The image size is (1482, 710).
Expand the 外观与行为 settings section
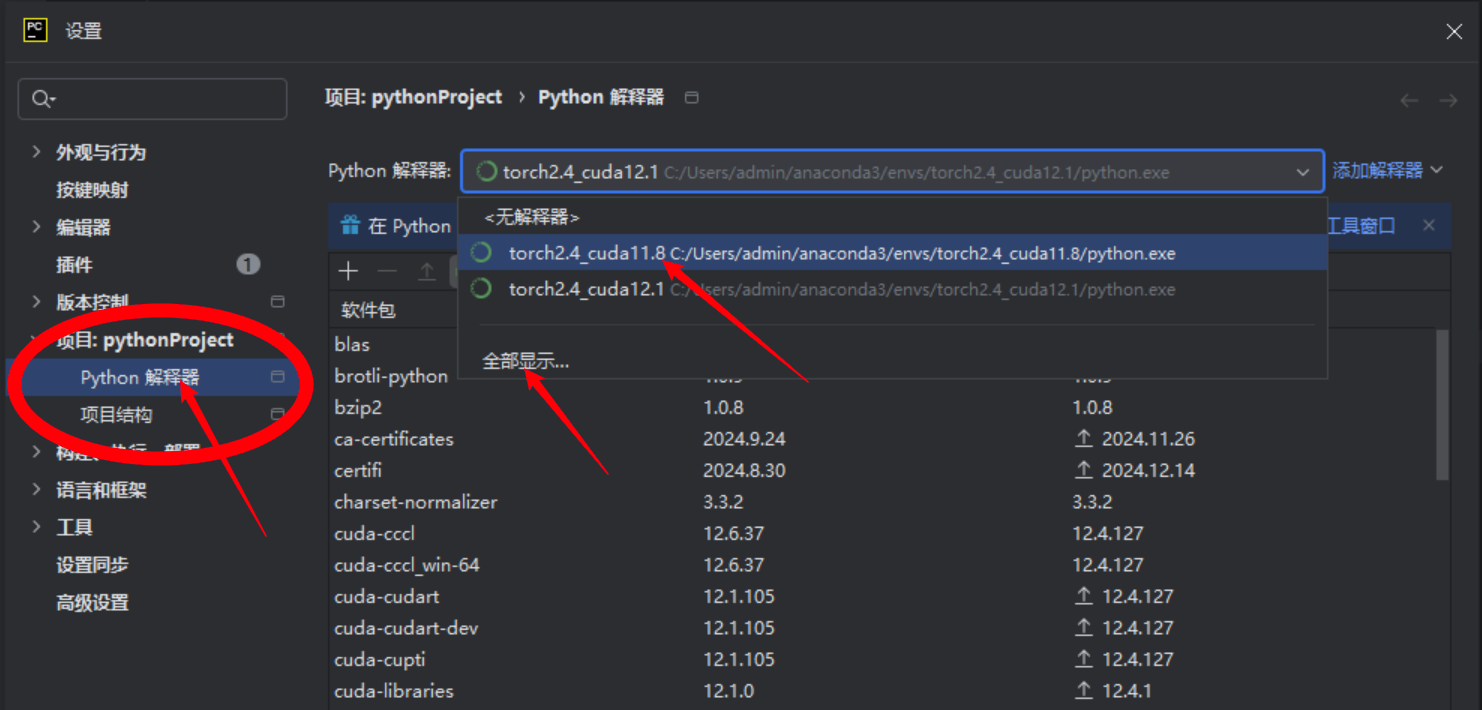click(x=37, y=152)
